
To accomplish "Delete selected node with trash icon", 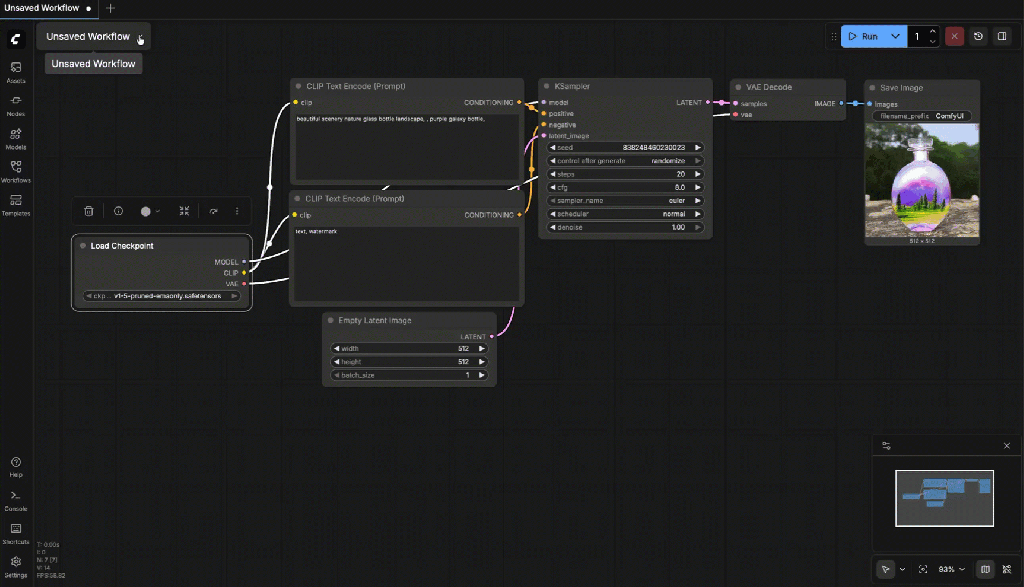I will pyautogui.click(x=89, y=211).
